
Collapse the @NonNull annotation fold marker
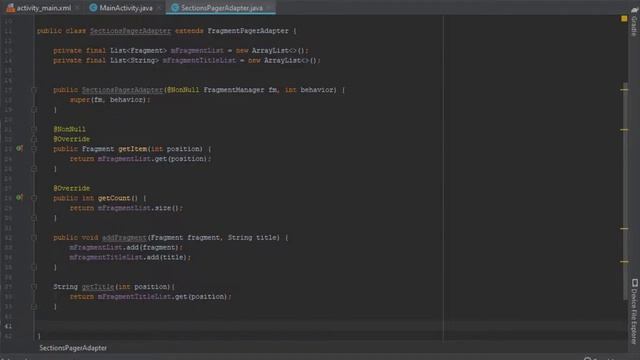pos(34,129)
